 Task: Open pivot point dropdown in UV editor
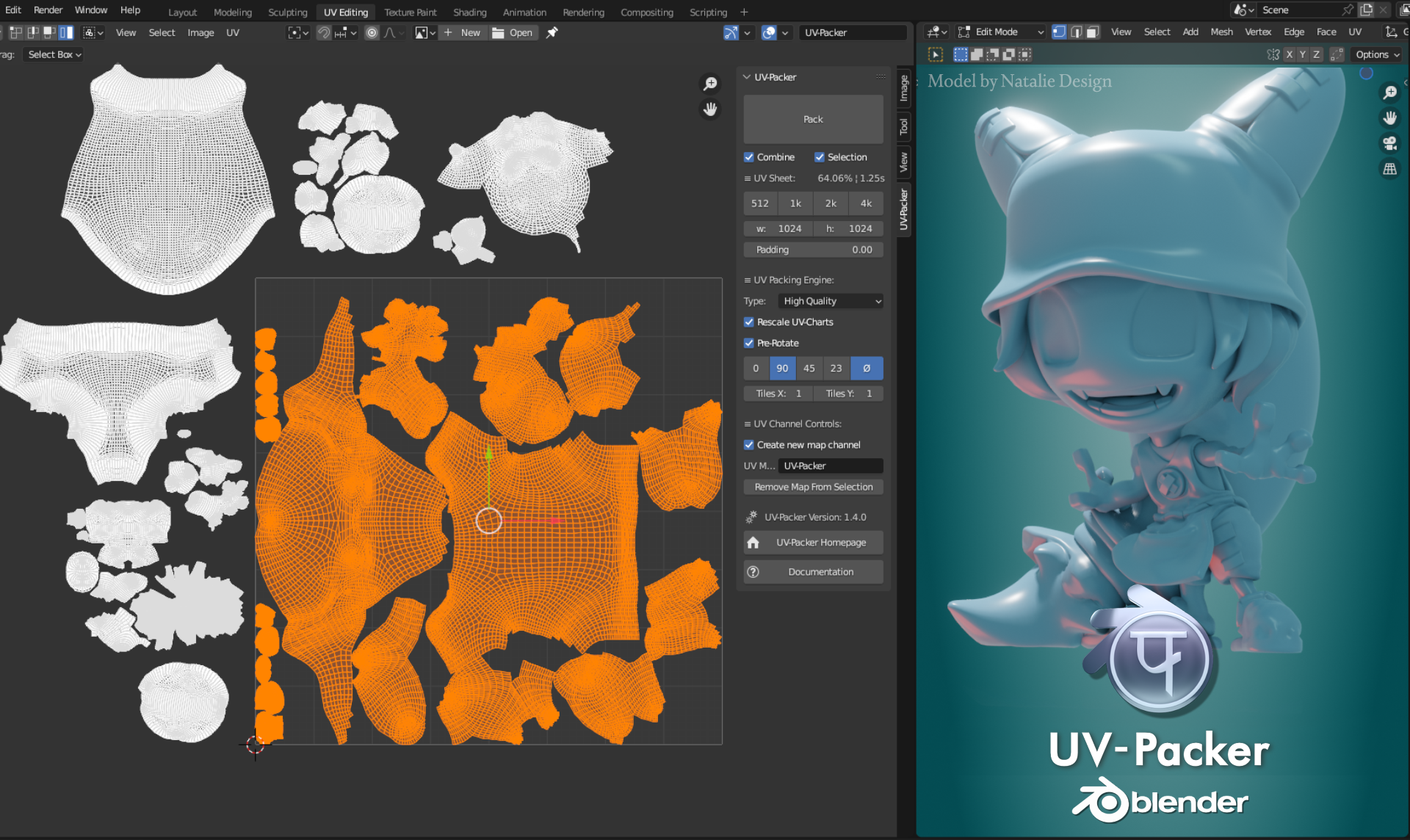point(297,32)
